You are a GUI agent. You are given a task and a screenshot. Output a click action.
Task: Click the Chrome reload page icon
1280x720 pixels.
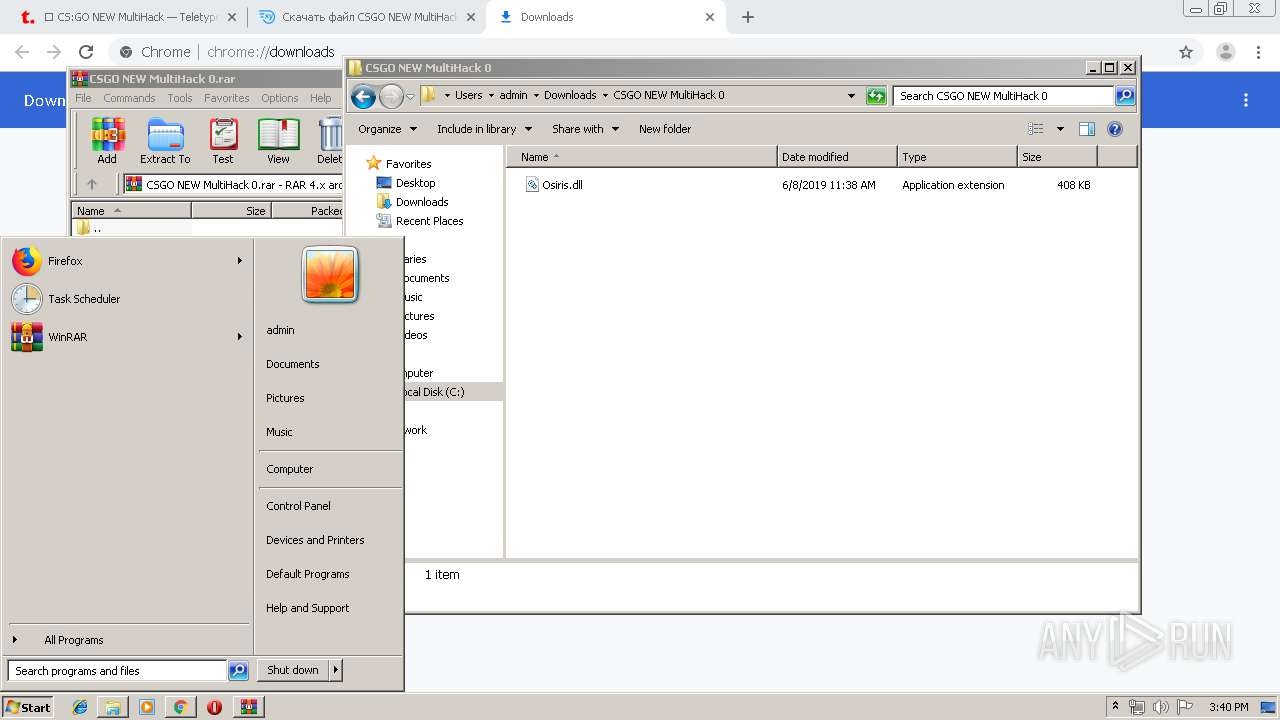(86, 52)
